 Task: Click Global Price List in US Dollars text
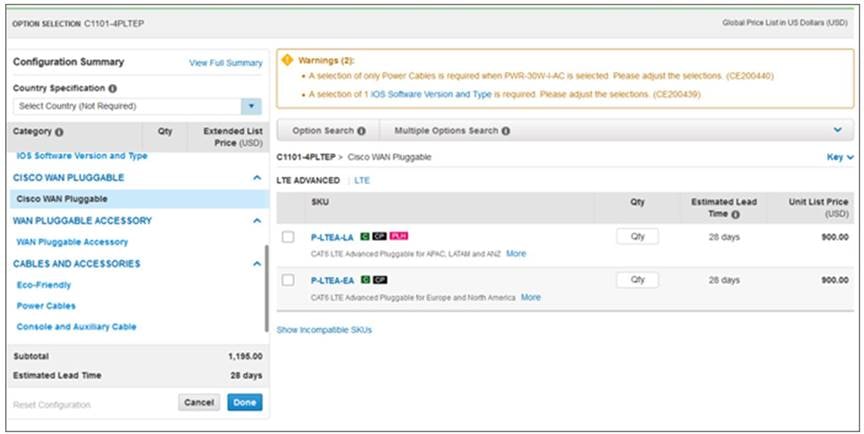point(785,23)
